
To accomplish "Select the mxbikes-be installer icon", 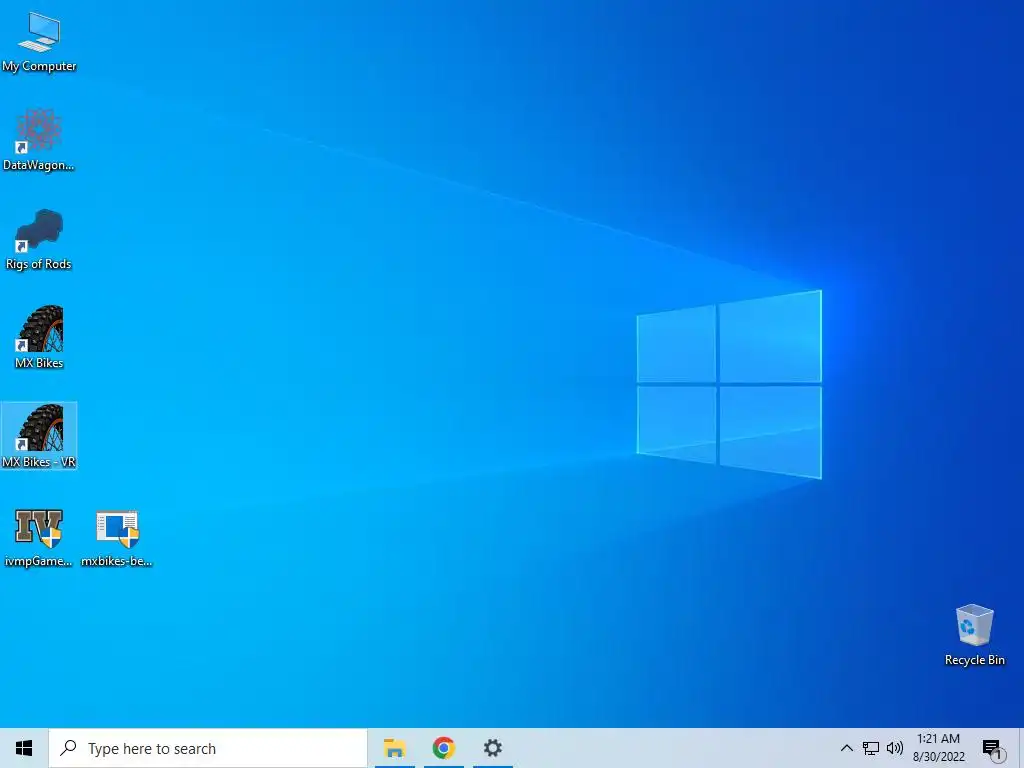I will pos(117,537).
